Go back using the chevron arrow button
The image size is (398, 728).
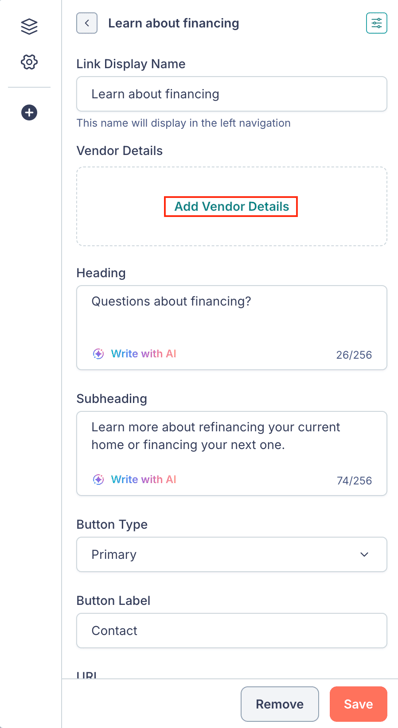point(87,23)
